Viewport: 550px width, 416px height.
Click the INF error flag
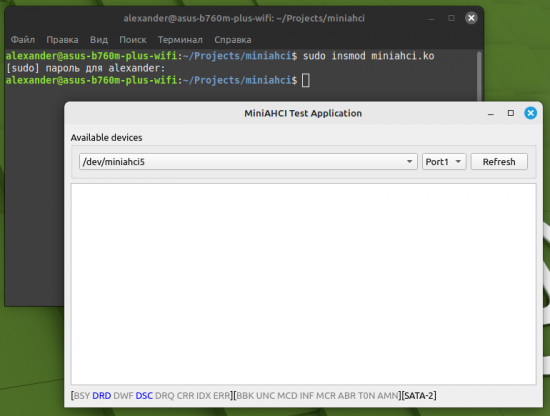tap(307, 396)
